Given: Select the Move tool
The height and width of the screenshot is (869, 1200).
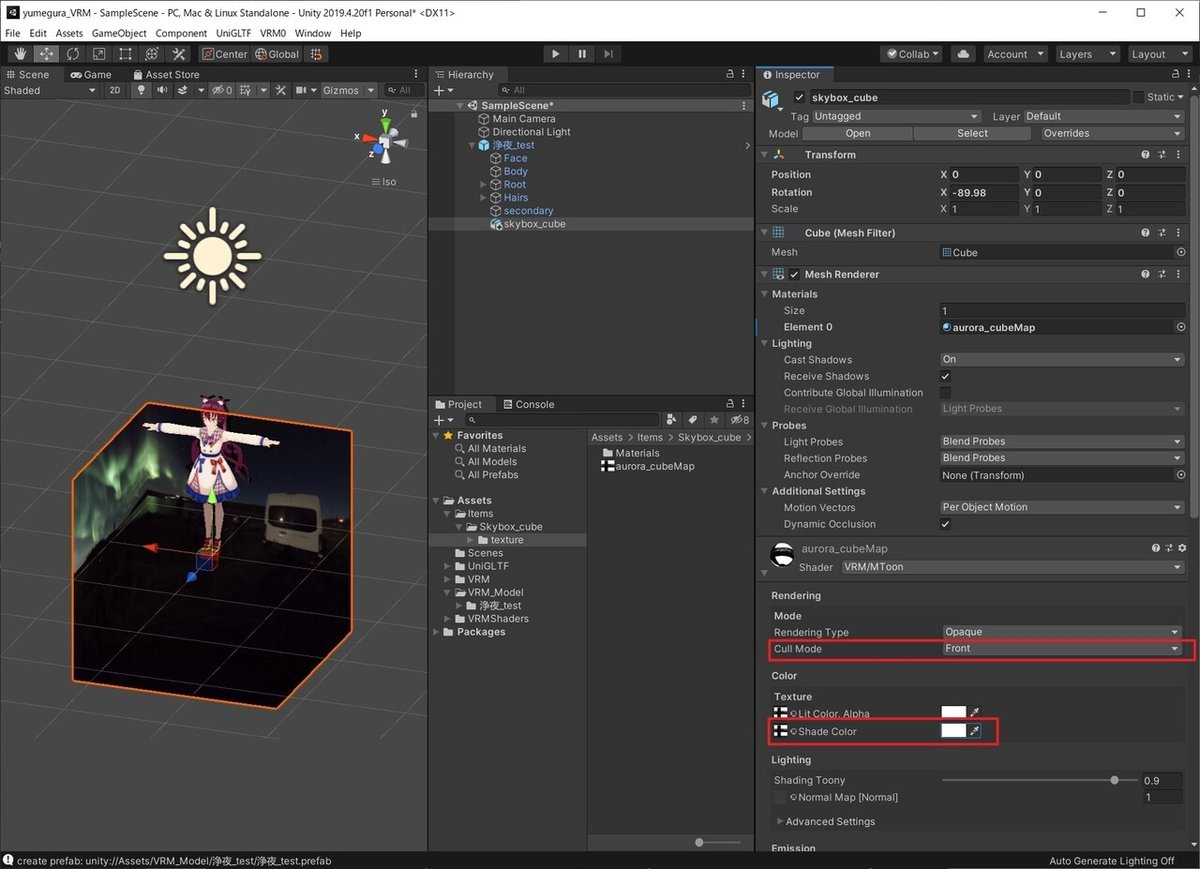Looking at the screenshot, I should coord(47,54).
